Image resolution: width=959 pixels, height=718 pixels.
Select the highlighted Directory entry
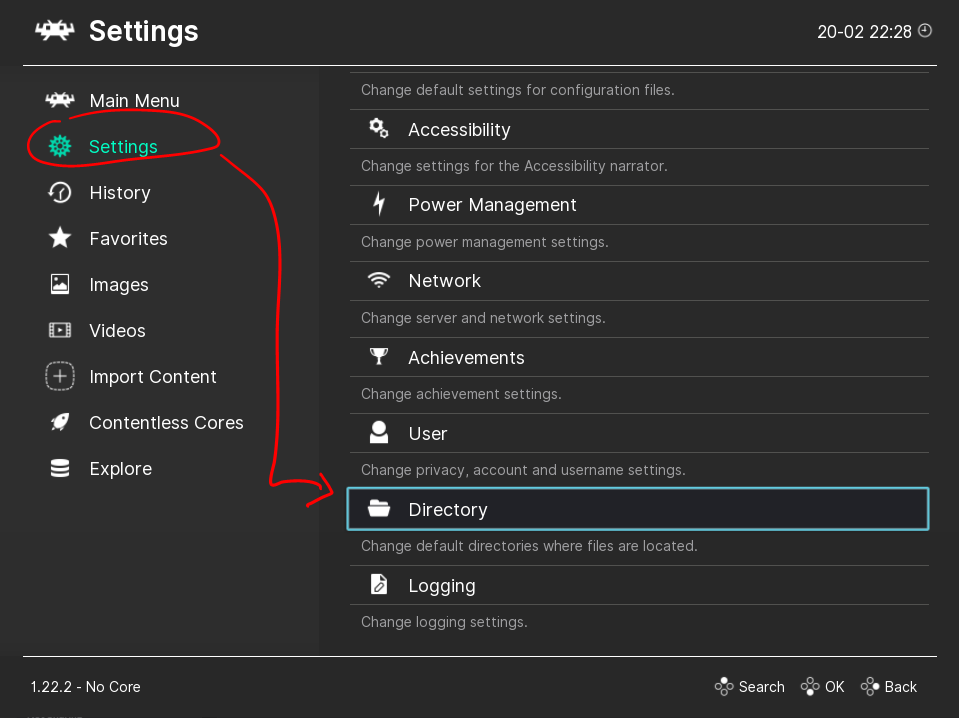pyautogui.click(x=637, y=508)
